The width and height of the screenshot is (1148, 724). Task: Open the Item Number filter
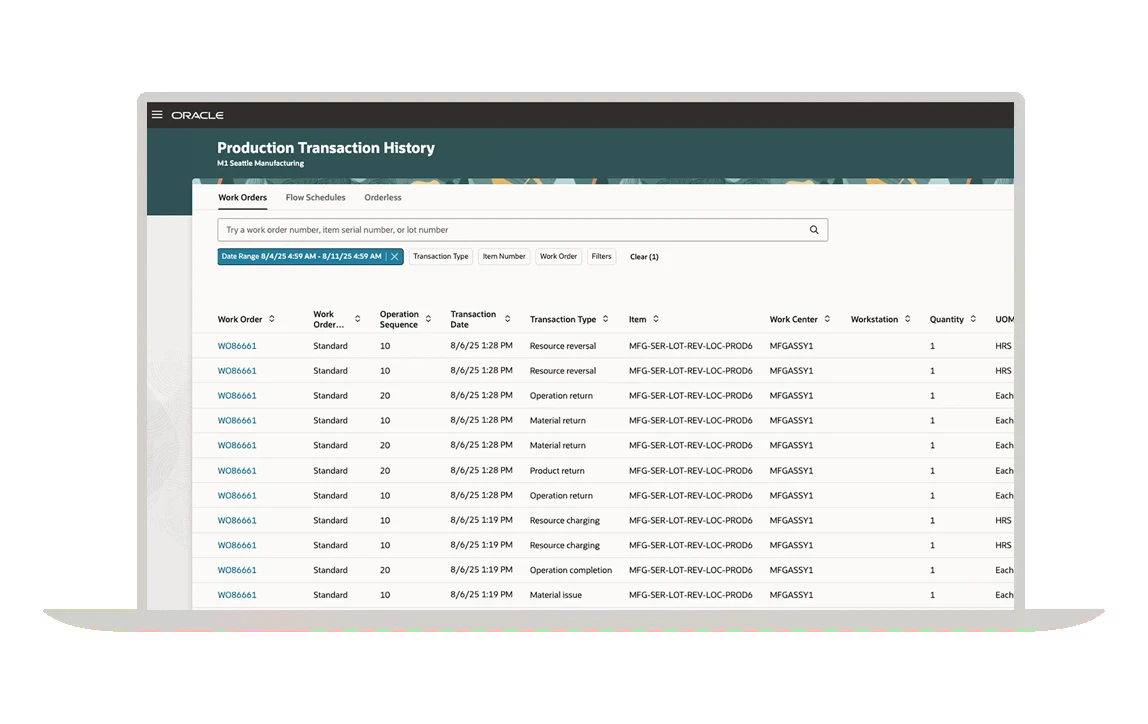pos(504,257)
